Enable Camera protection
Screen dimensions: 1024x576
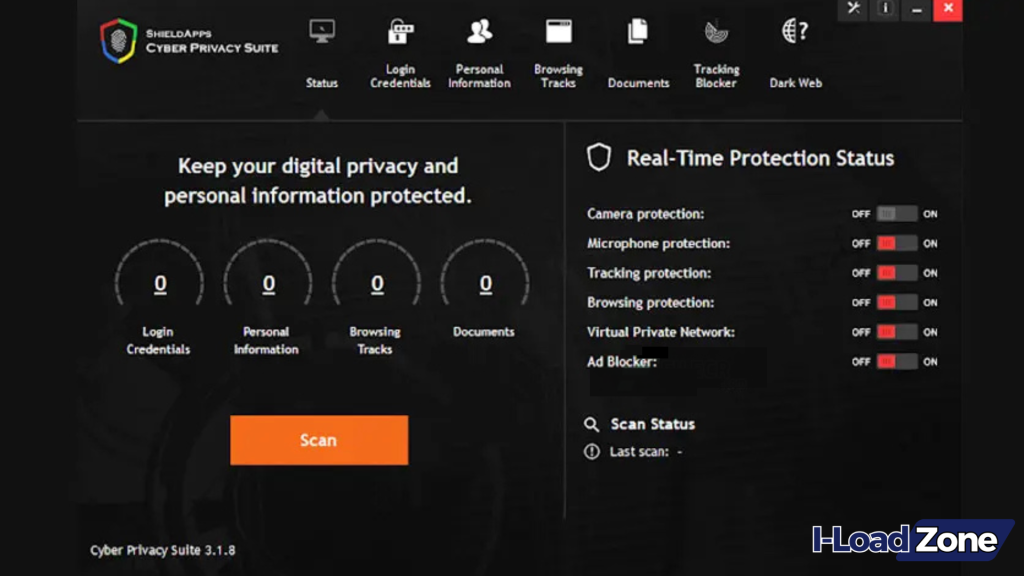pos(897,213)
